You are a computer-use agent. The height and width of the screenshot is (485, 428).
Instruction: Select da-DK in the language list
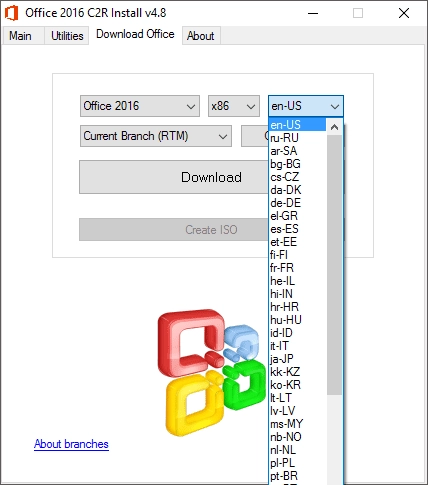pos(297,190)
